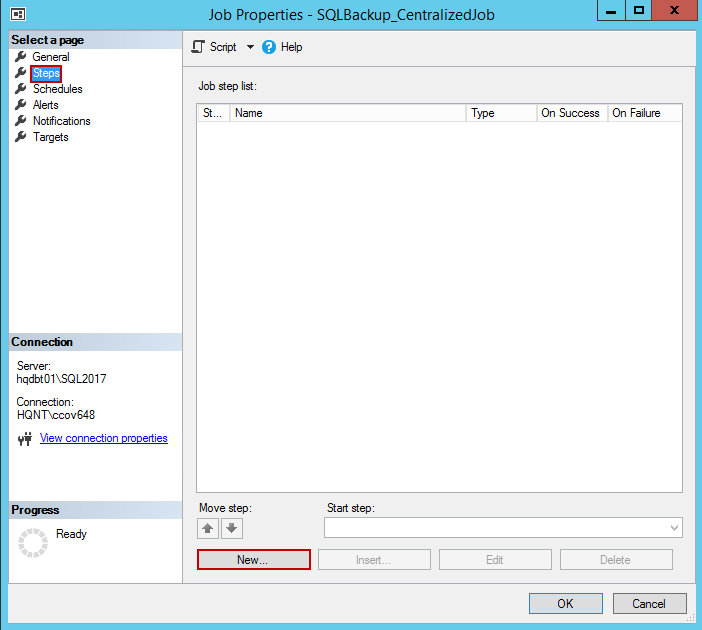
Task: Create a new job step with New...
Action: coord(253,560)
